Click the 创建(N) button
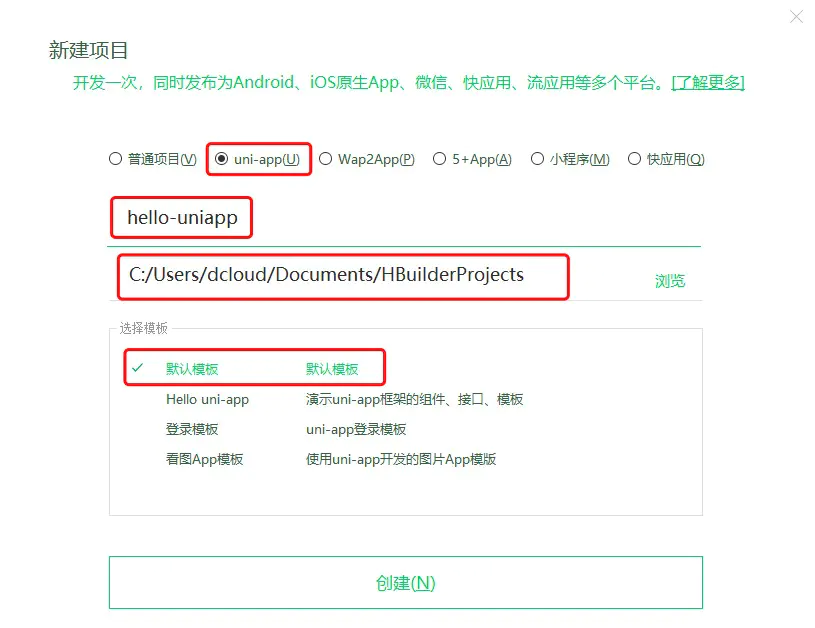The height and width of the screenshot is (628, 815). click(405, 582)
